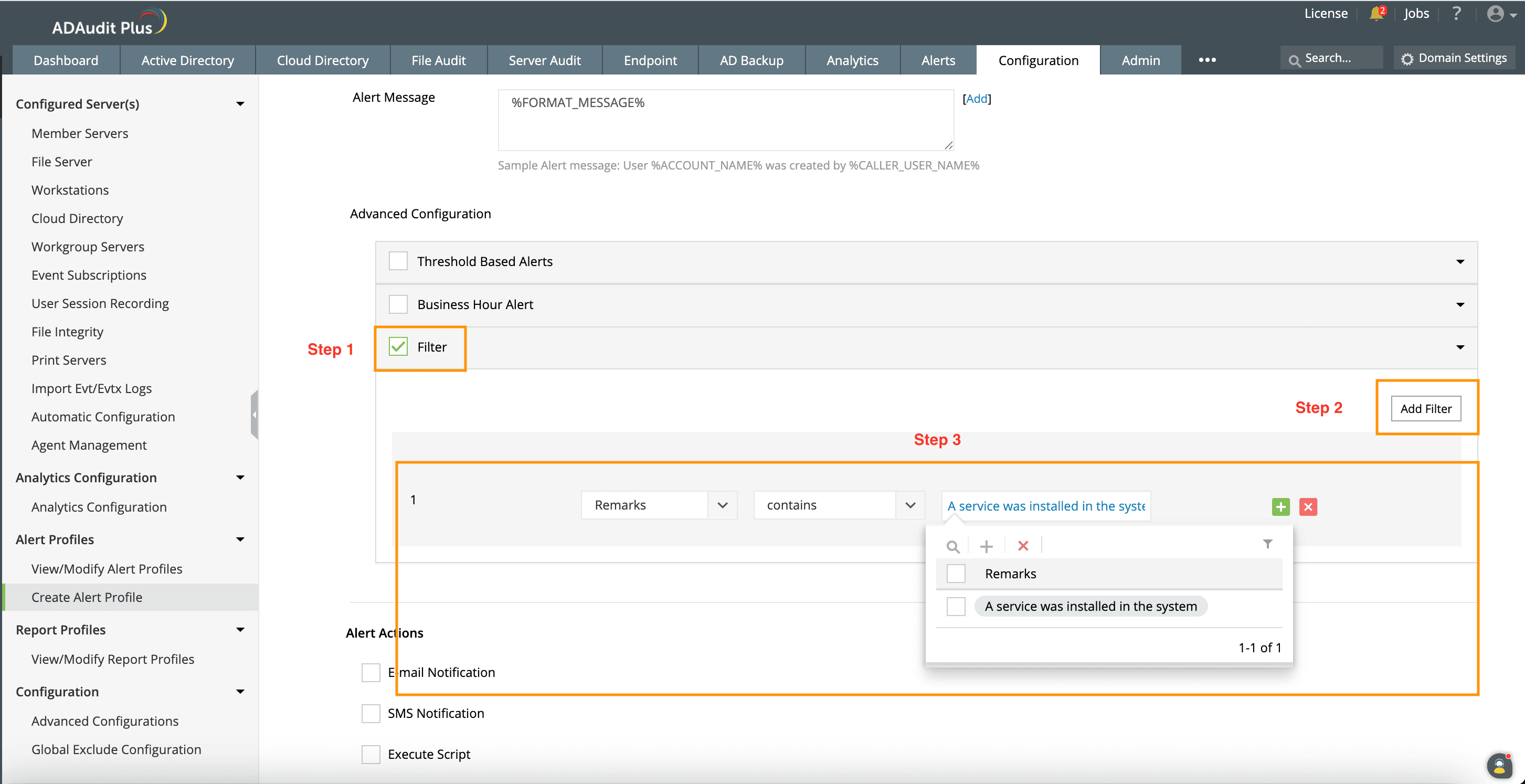Open the help question mark icon
Screen dimensions: 1525x784
(x=1456, y=14)
